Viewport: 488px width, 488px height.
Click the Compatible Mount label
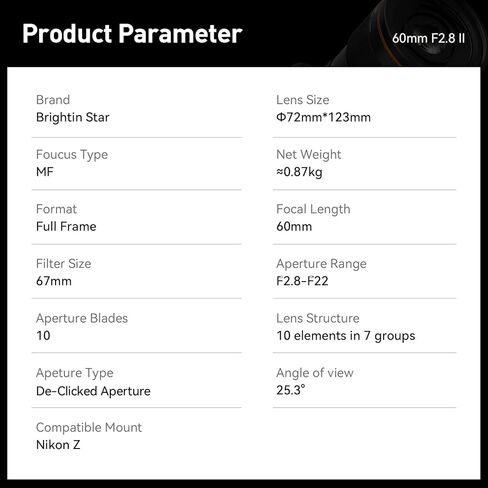point(89,428)
